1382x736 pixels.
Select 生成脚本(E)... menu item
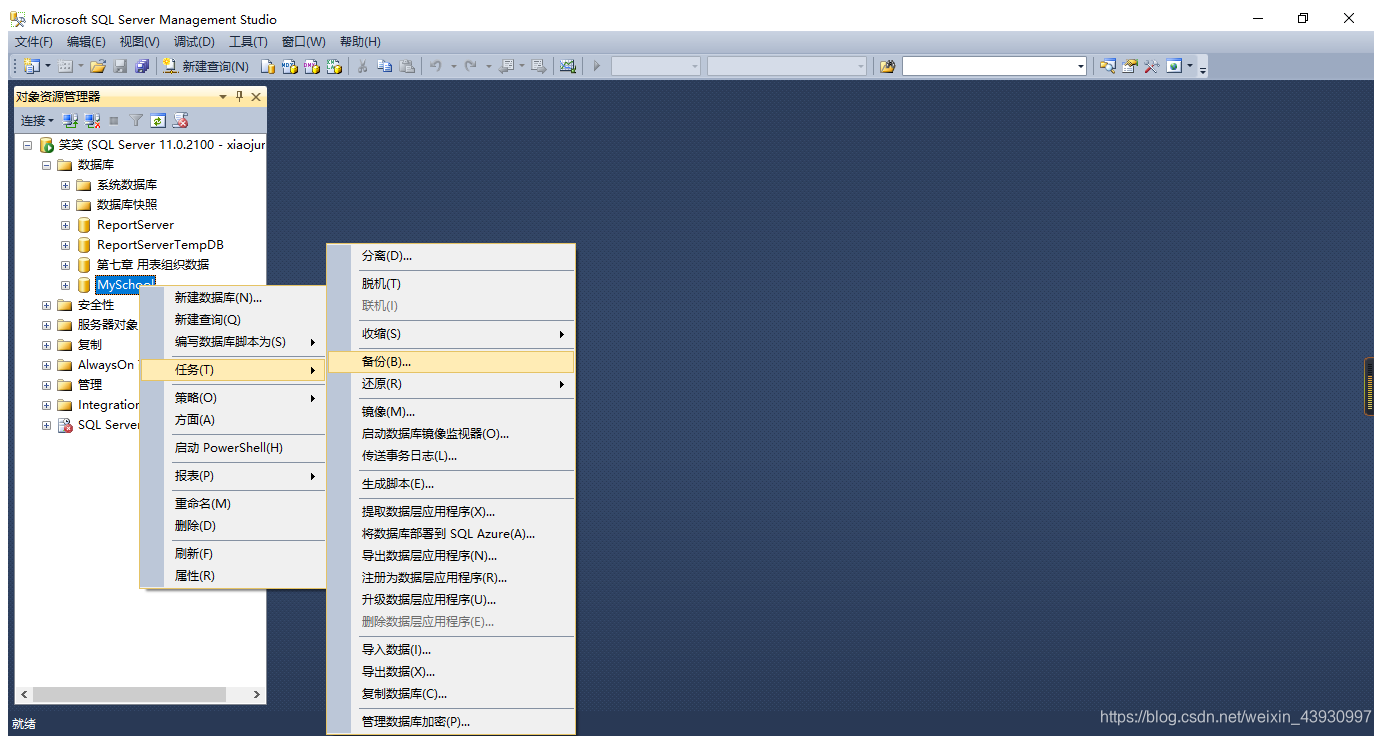click(451, 484)
